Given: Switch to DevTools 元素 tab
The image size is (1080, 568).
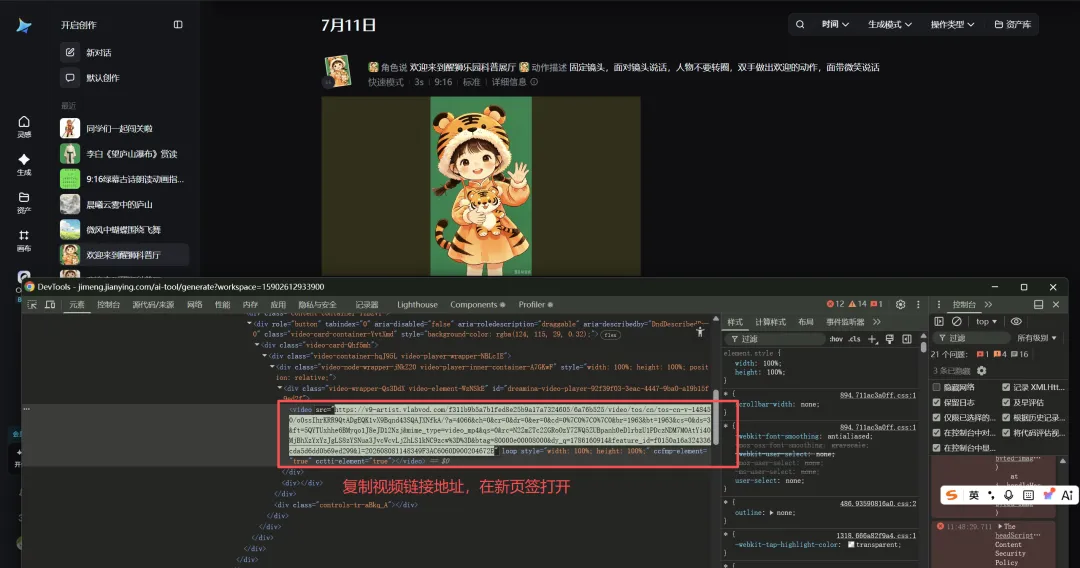Looking at the screenshot, I should click(x=76, y=304).
